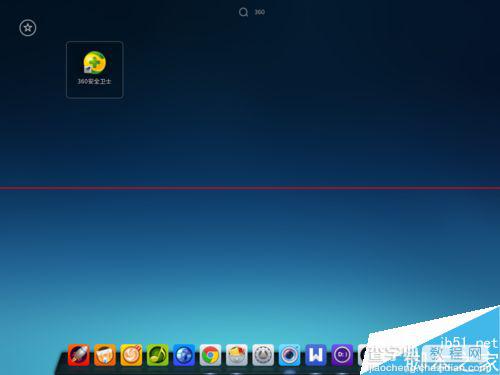Screen dimensions: 500x375
Task: Click the favorites star icon in the launcher
Action: 28,28
